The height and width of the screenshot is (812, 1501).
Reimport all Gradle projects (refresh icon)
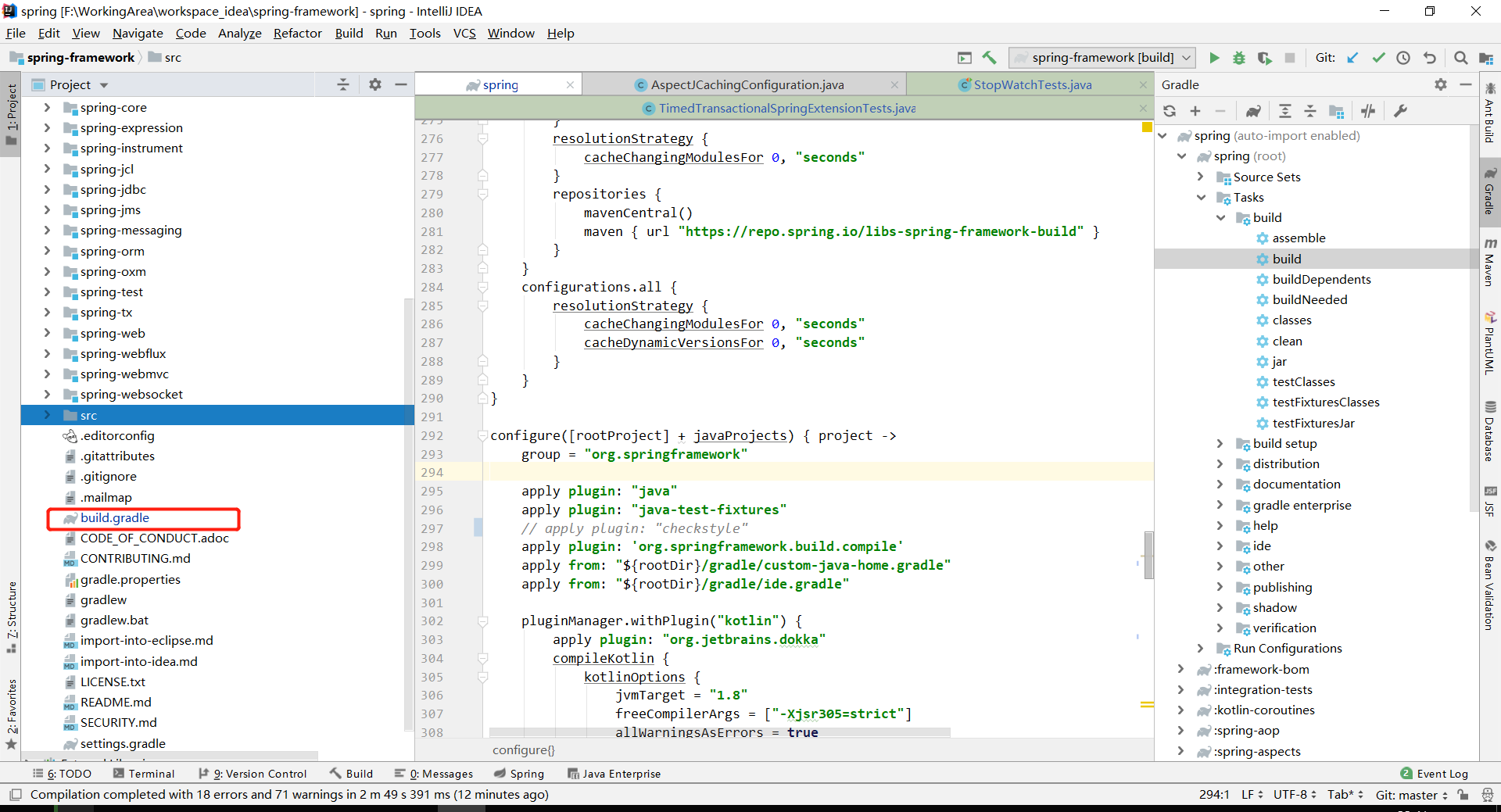[x=1170, y=111]
